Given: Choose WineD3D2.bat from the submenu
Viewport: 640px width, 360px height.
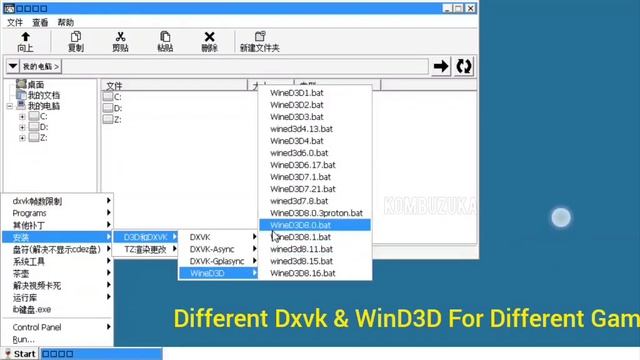Looking at the screenshot, I should click(x=315, y=105).
